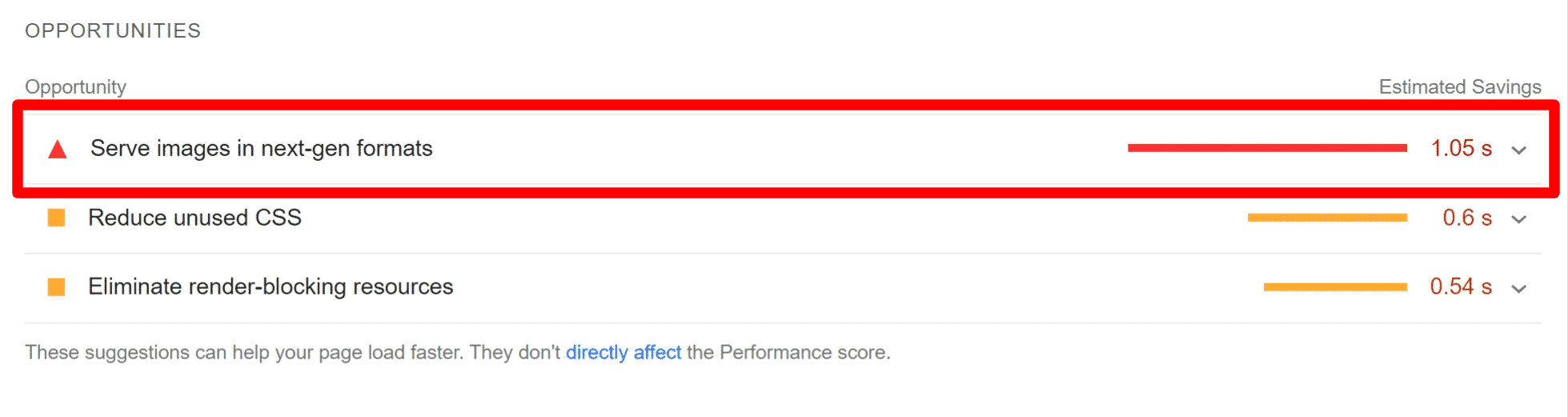The image size is (1568, 417).
Task: Click the 'These suggestions can help' footer text
Action: coord(292,352)
